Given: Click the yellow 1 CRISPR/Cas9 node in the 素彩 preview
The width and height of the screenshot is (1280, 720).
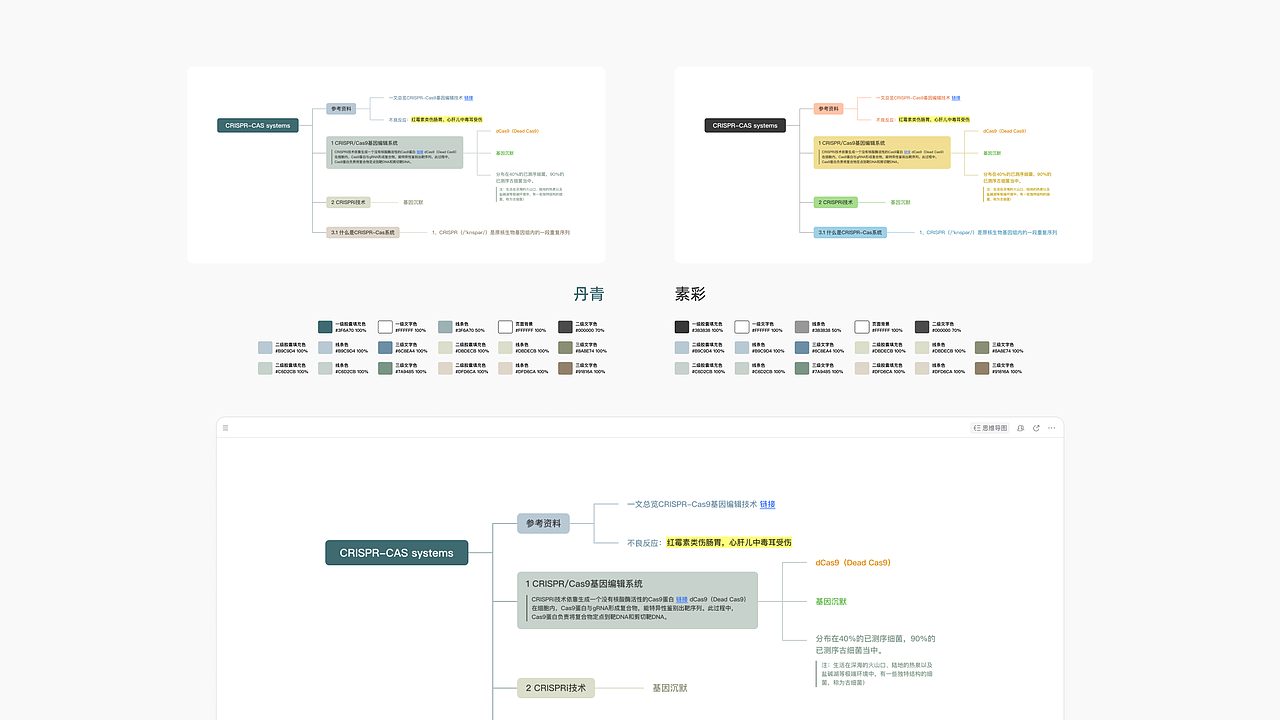Looking at the screenshot, I should [882, 153].
